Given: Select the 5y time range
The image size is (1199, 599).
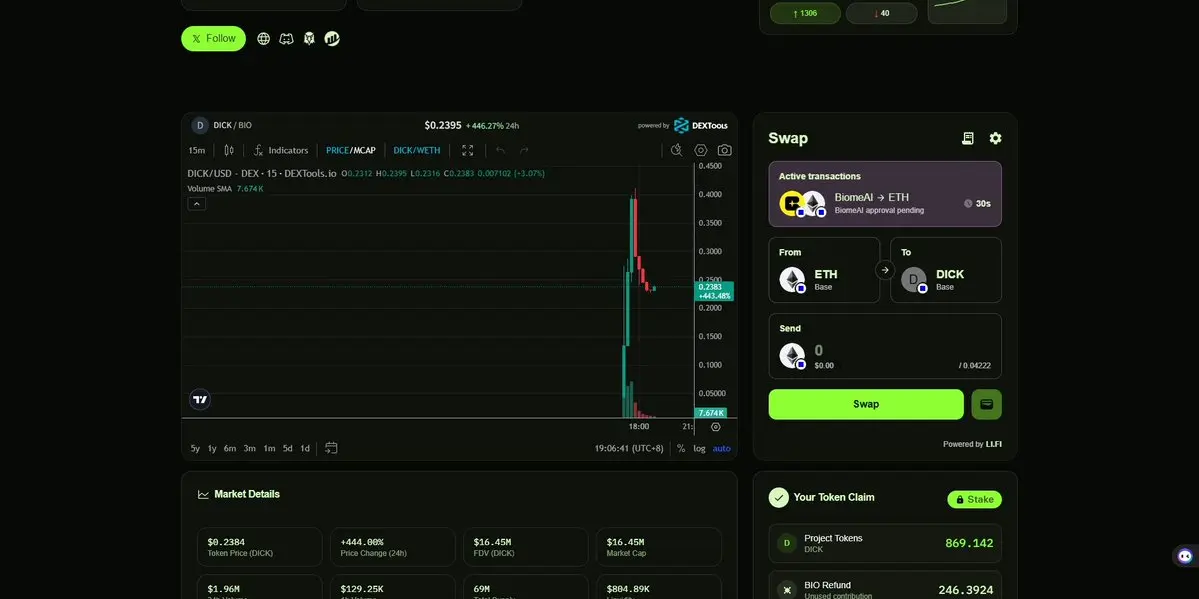Looking at the screenshot, I should point(195,448).
